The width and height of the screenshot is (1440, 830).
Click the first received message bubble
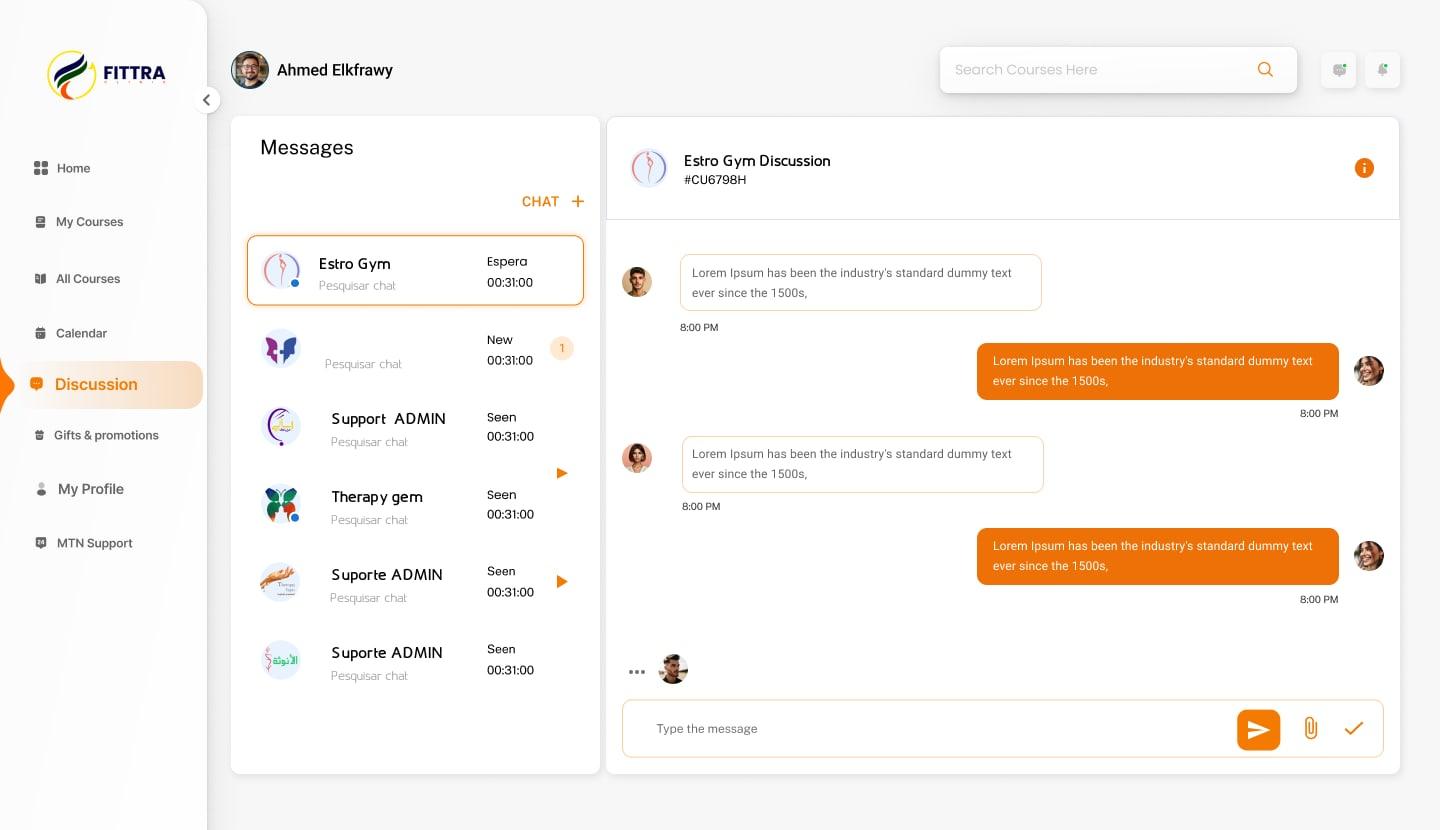click(861, 283)
